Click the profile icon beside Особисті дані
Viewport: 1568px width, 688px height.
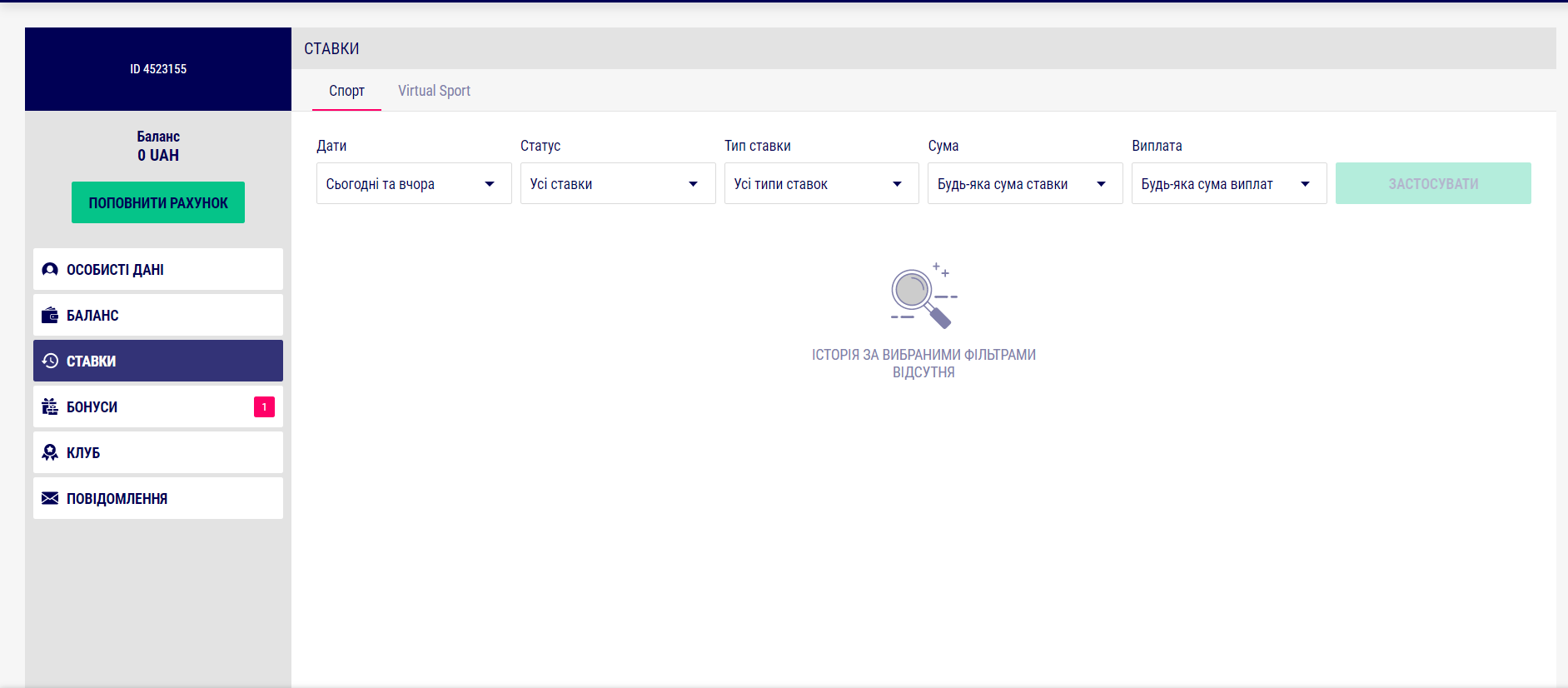(x=50, y=270)
